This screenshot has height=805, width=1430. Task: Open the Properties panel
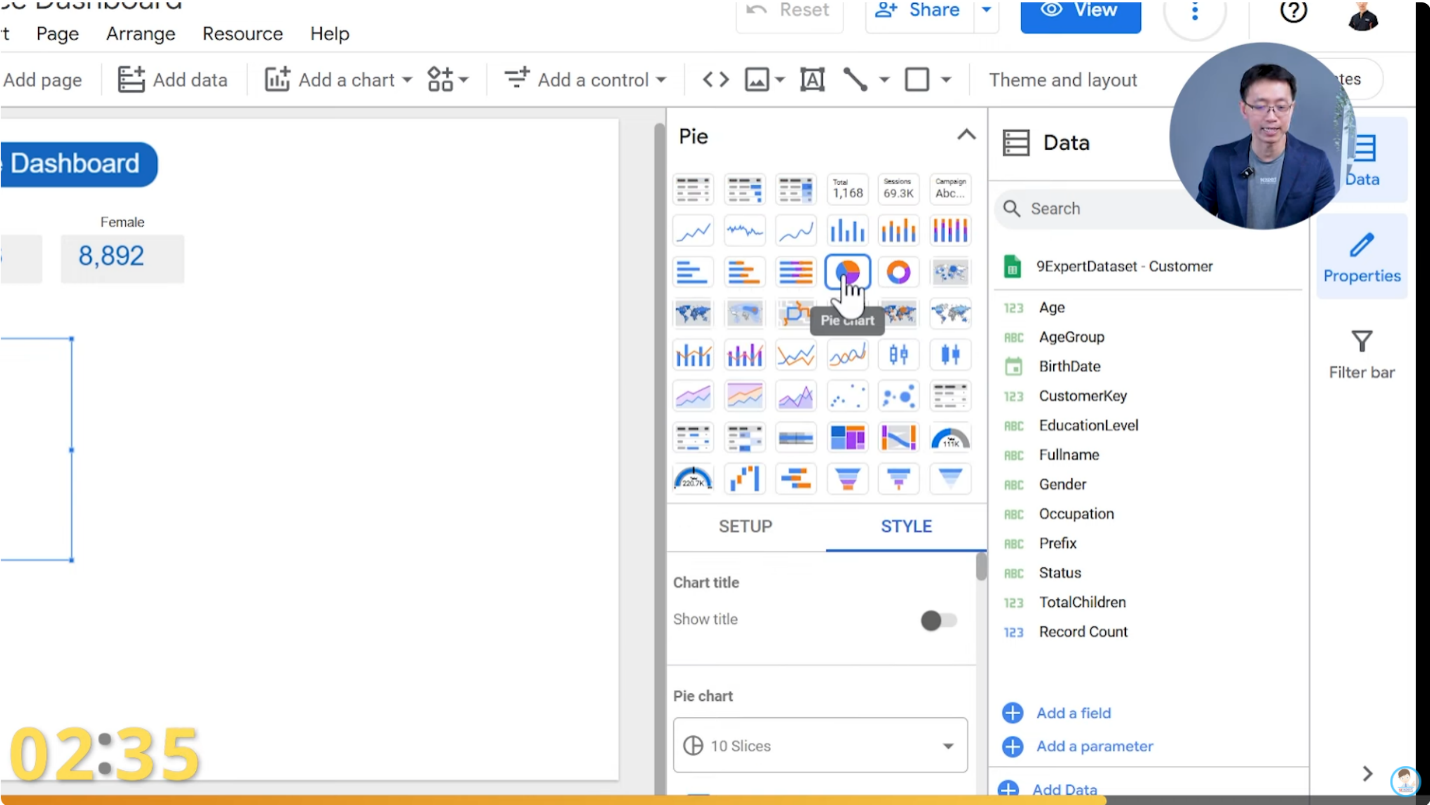tap(1360, 257)
